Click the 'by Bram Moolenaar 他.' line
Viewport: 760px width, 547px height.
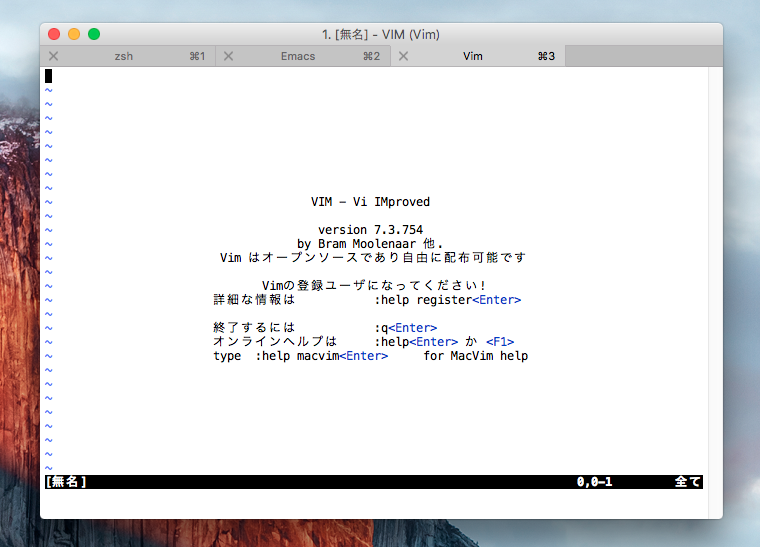(370, 244)
